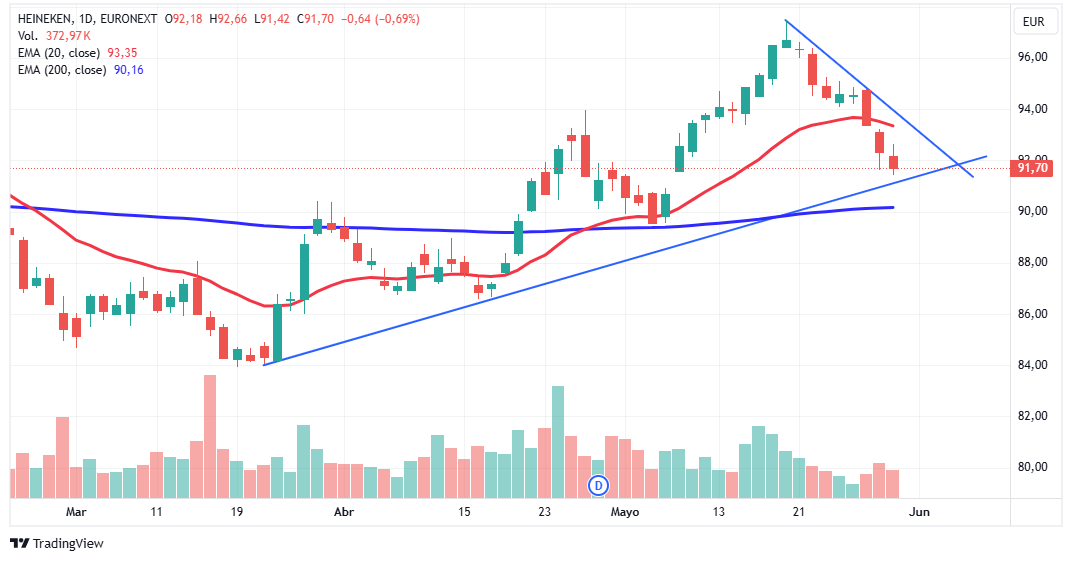
Task: Click the 82,00 price axis label
Action: click(x=1032, y=416)
